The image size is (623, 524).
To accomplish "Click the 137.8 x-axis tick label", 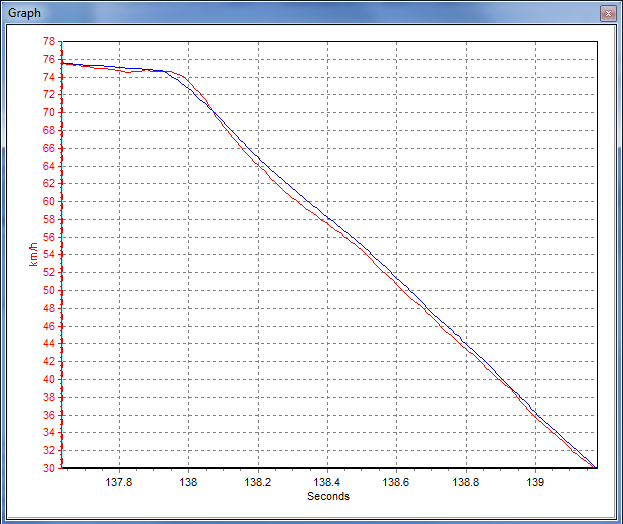I will (x=119, y=481).
